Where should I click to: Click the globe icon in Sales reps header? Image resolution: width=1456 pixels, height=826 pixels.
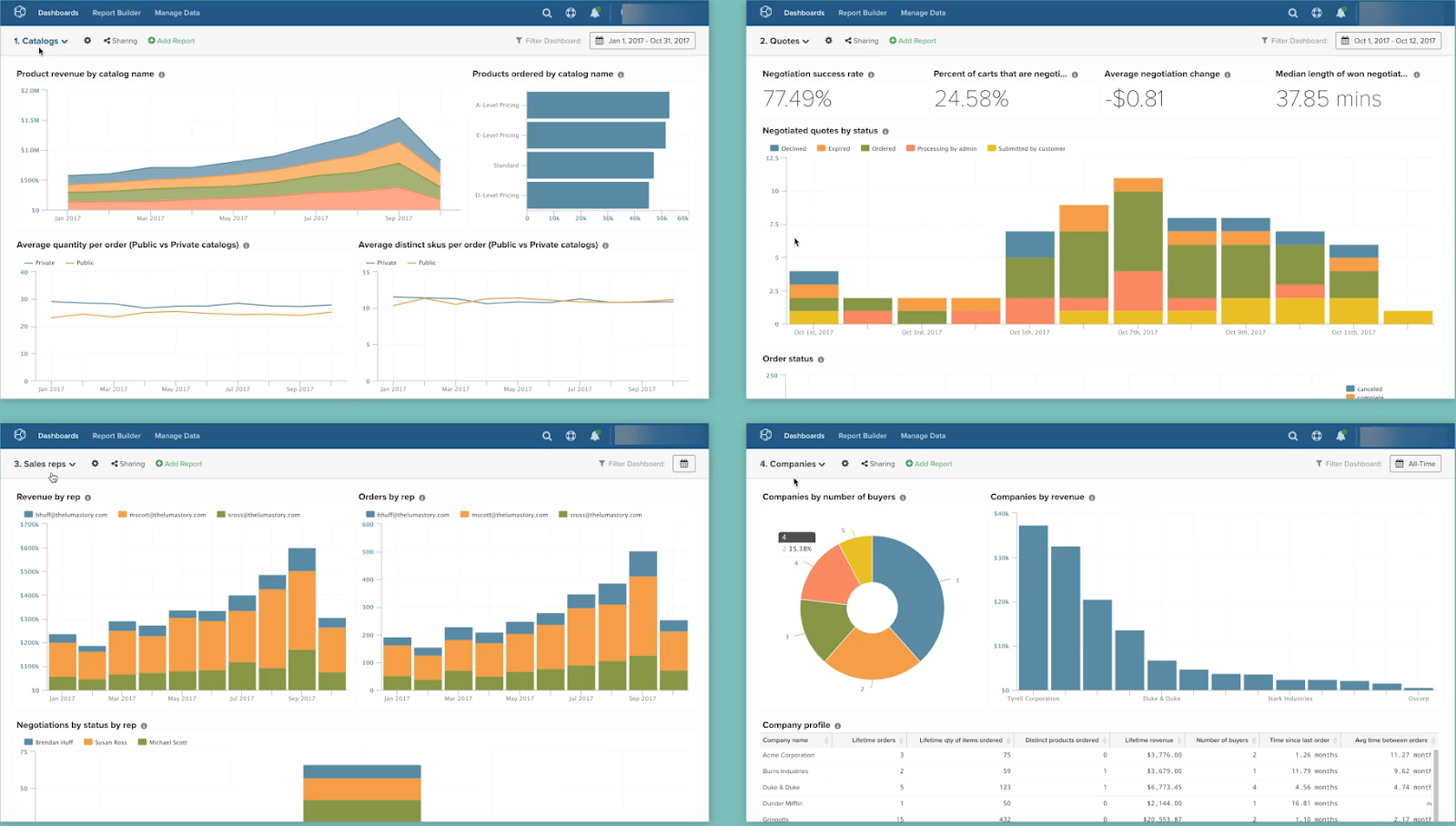[x=571, y=436]
